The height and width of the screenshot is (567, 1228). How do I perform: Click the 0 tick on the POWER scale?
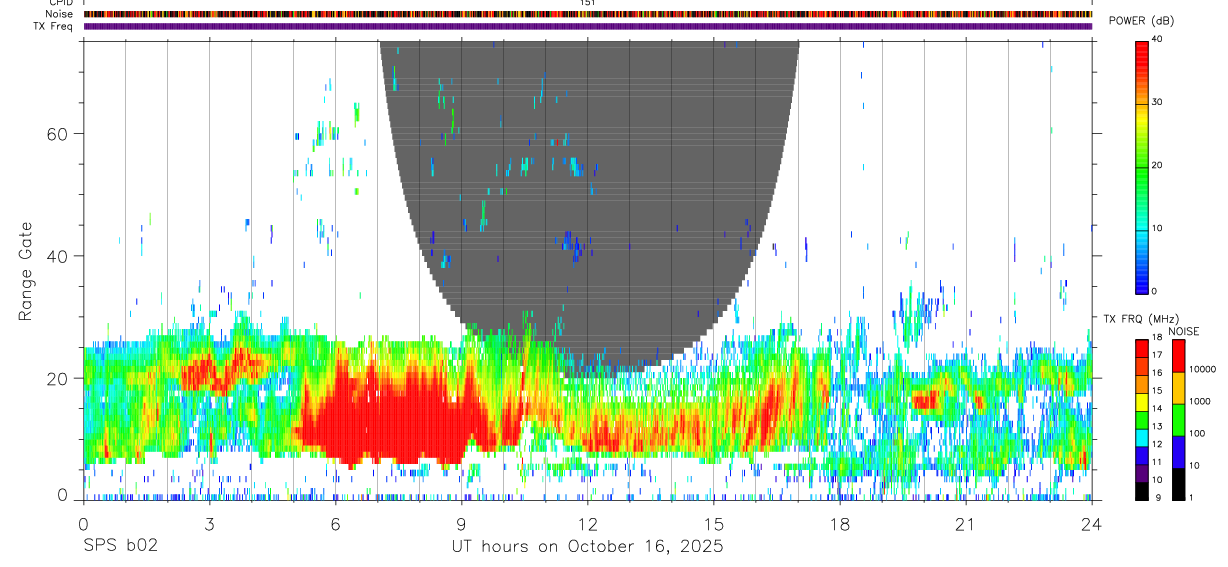(x=1154, y=291)
